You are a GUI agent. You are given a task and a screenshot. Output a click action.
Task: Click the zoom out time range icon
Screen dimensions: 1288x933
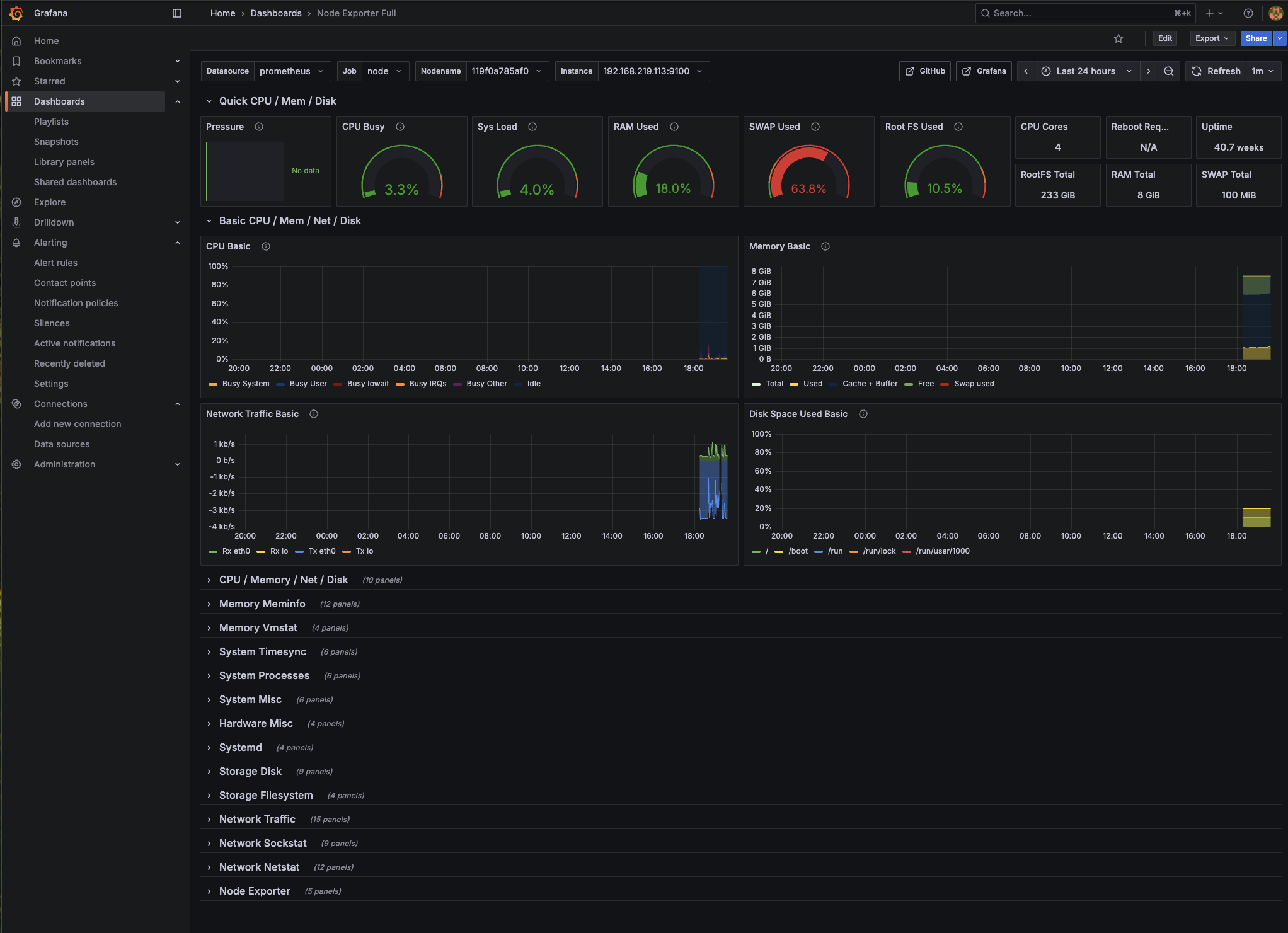pyautogui.click(x=1169, y=71)
